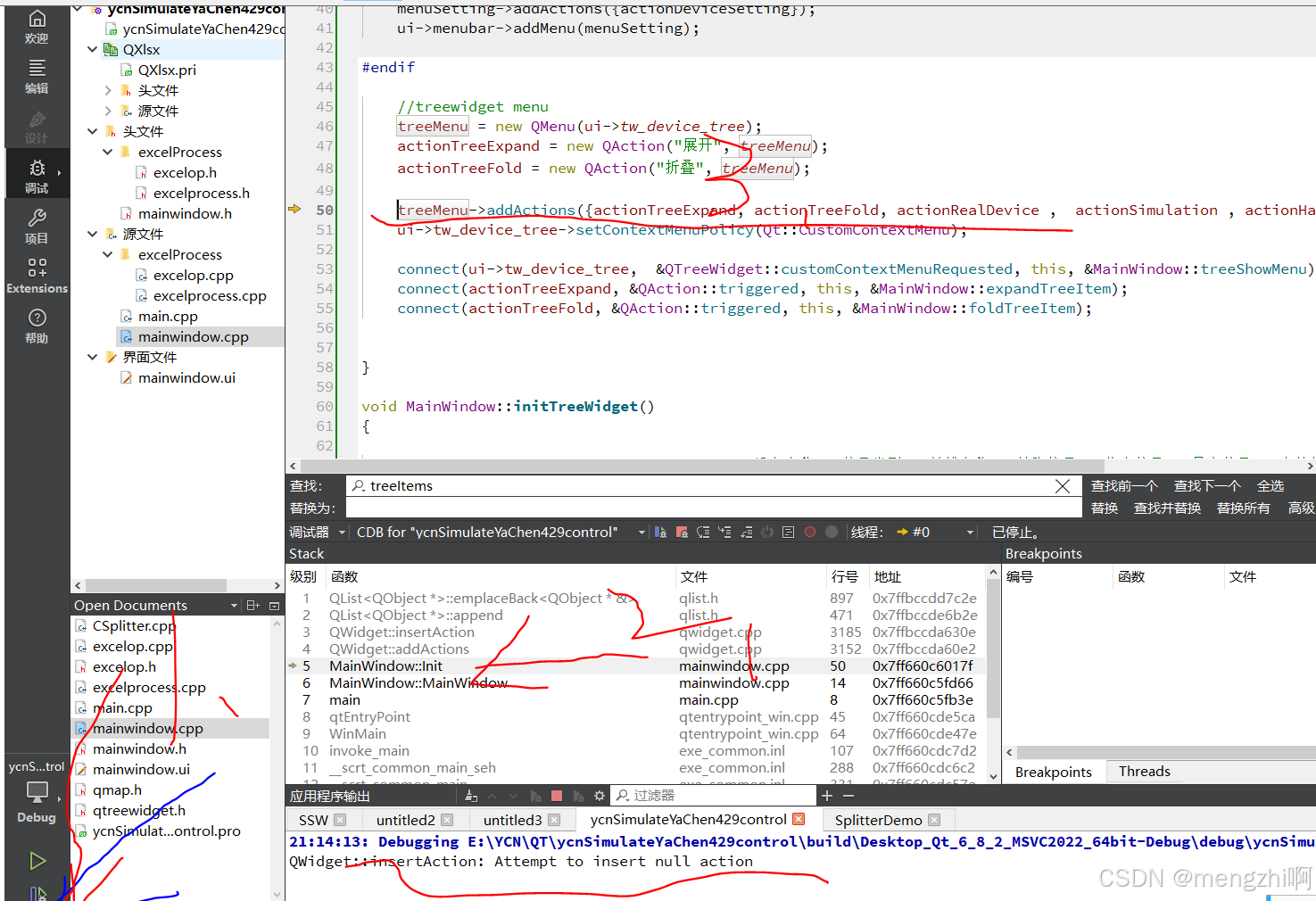The height and width of the screenshot is (901, 1316).
Task: Click the Step Into debugger icon
Action: point(724,532)
